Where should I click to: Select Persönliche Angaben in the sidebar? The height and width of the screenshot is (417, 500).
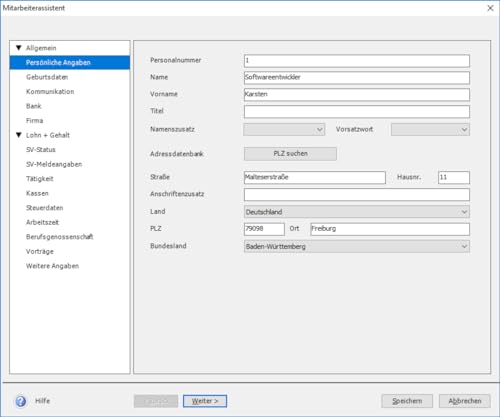(70, 63)
